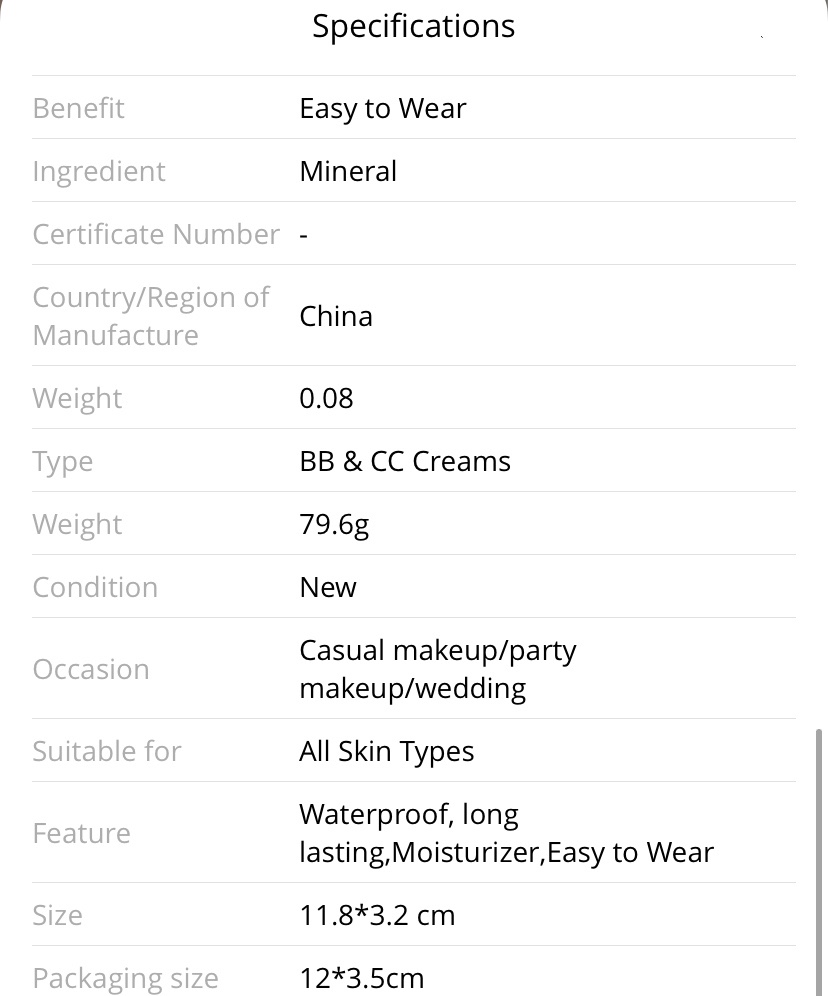Select the Ingredient 'Mineral' value
828x996 pixels.
348,171
